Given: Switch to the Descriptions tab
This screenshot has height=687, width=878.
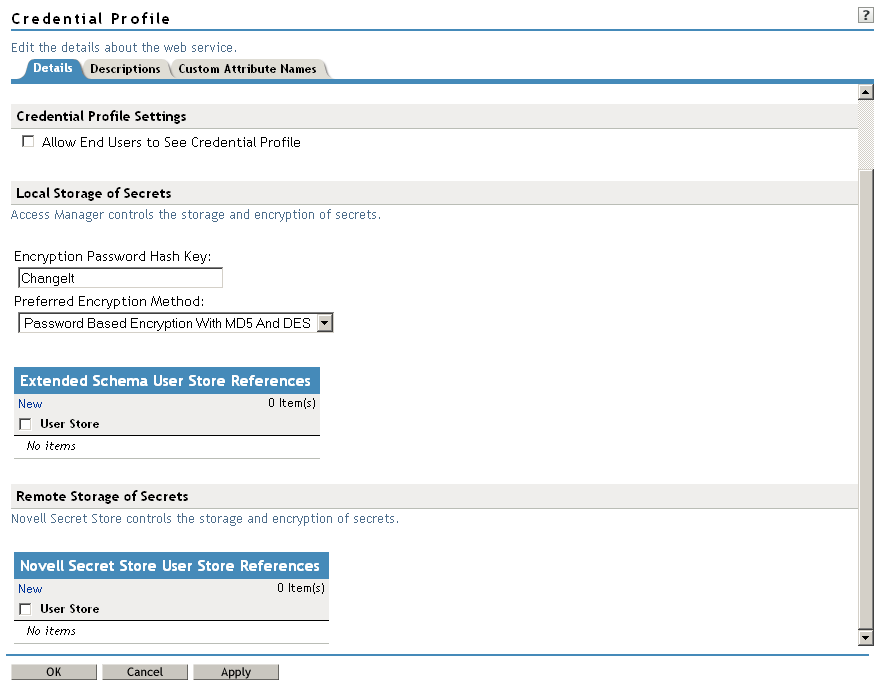Looking at the screenshot, I should [x=125, y=69].
